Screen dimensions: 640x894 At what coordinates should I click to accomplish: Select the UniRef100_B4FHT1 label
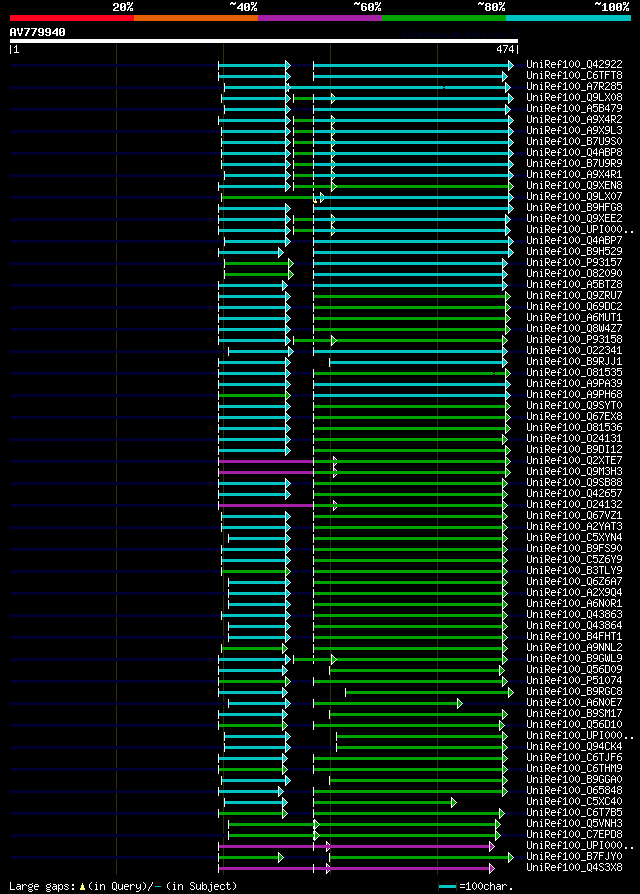pyautogui.click(x=574, y=637)
